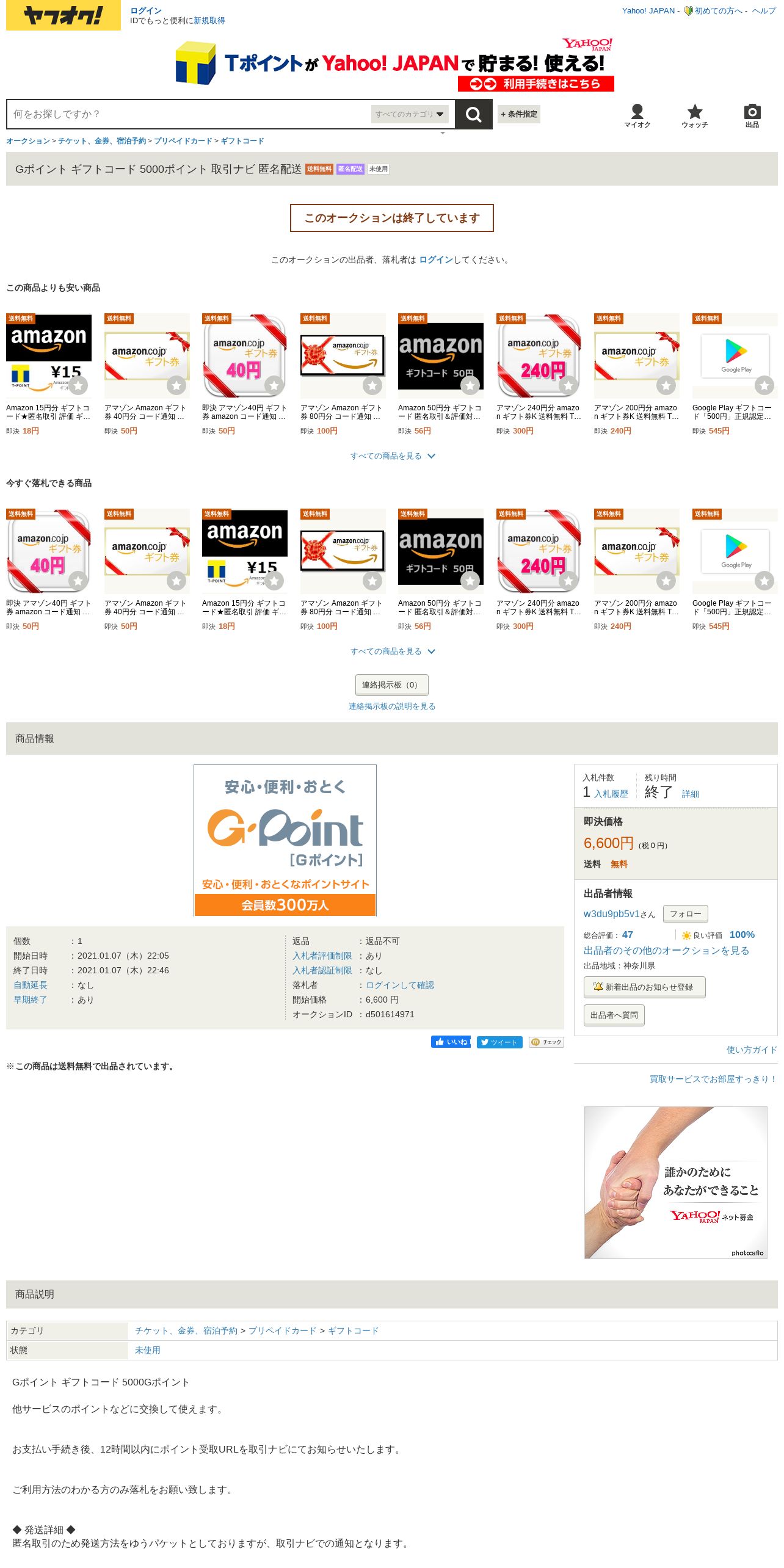Click the search magnifier button

(473, 114)
